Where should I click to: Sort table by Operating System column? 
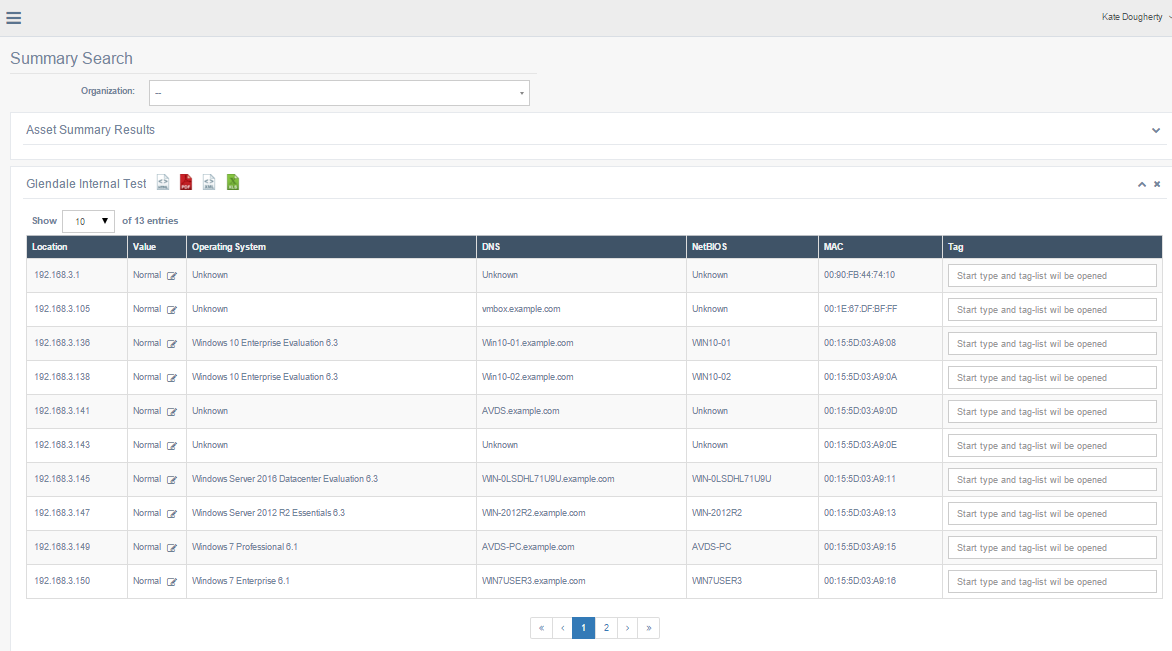coord(229,247)
